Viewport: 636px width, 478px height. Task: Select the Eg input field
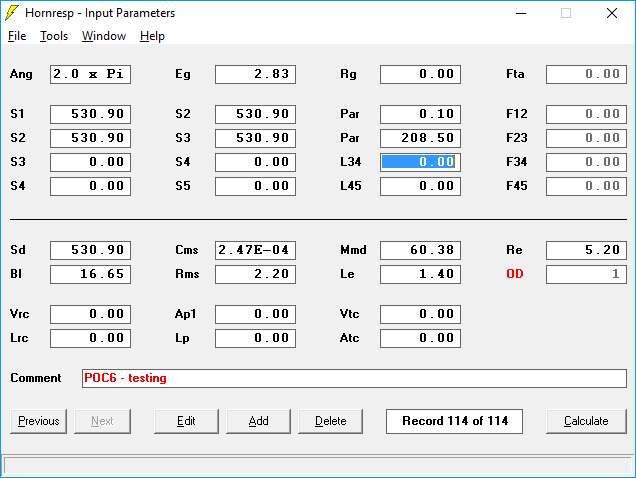255,74
